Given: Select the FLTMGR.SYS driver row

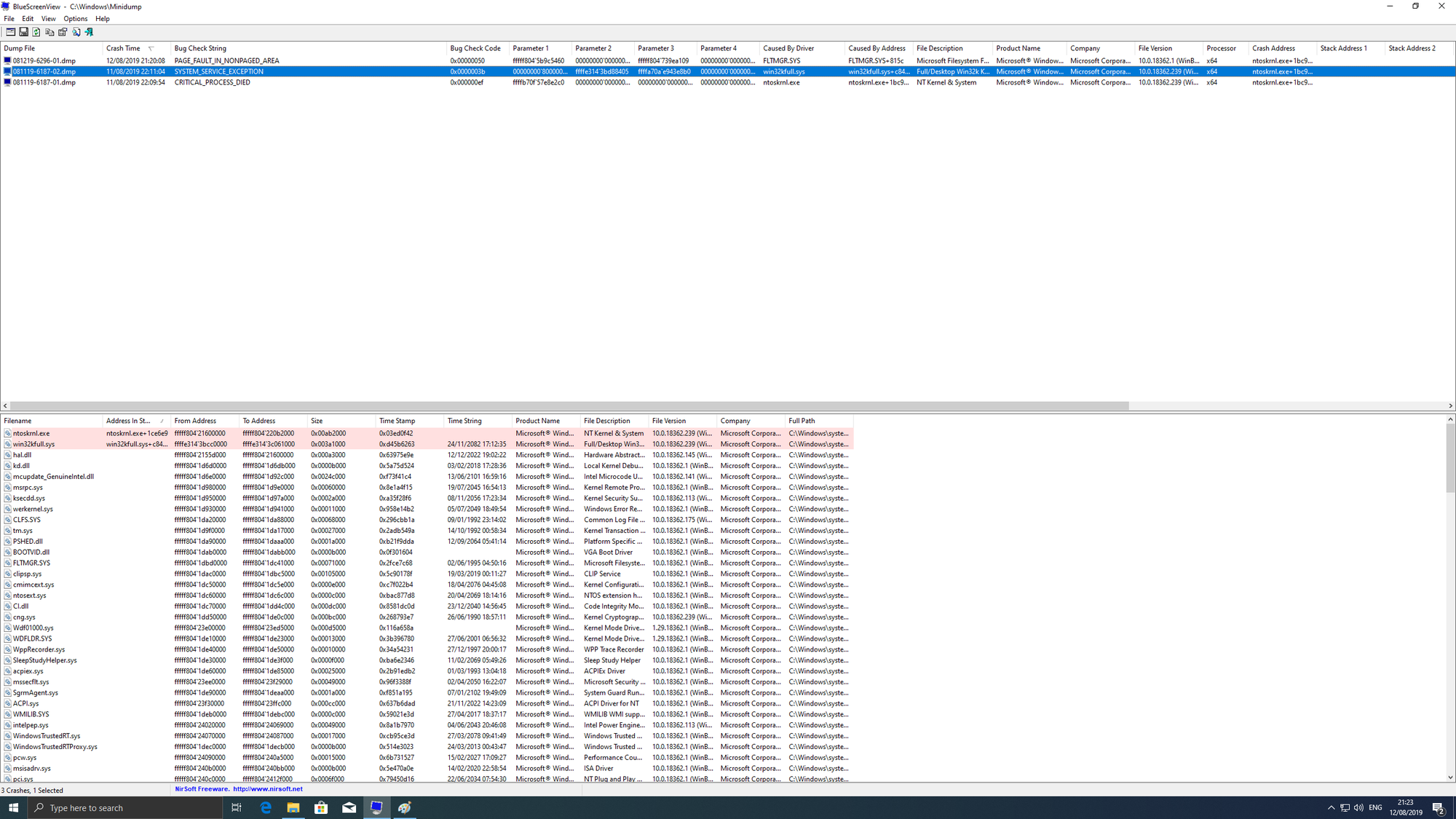Looking at the screenshot, I should point(31,563).
